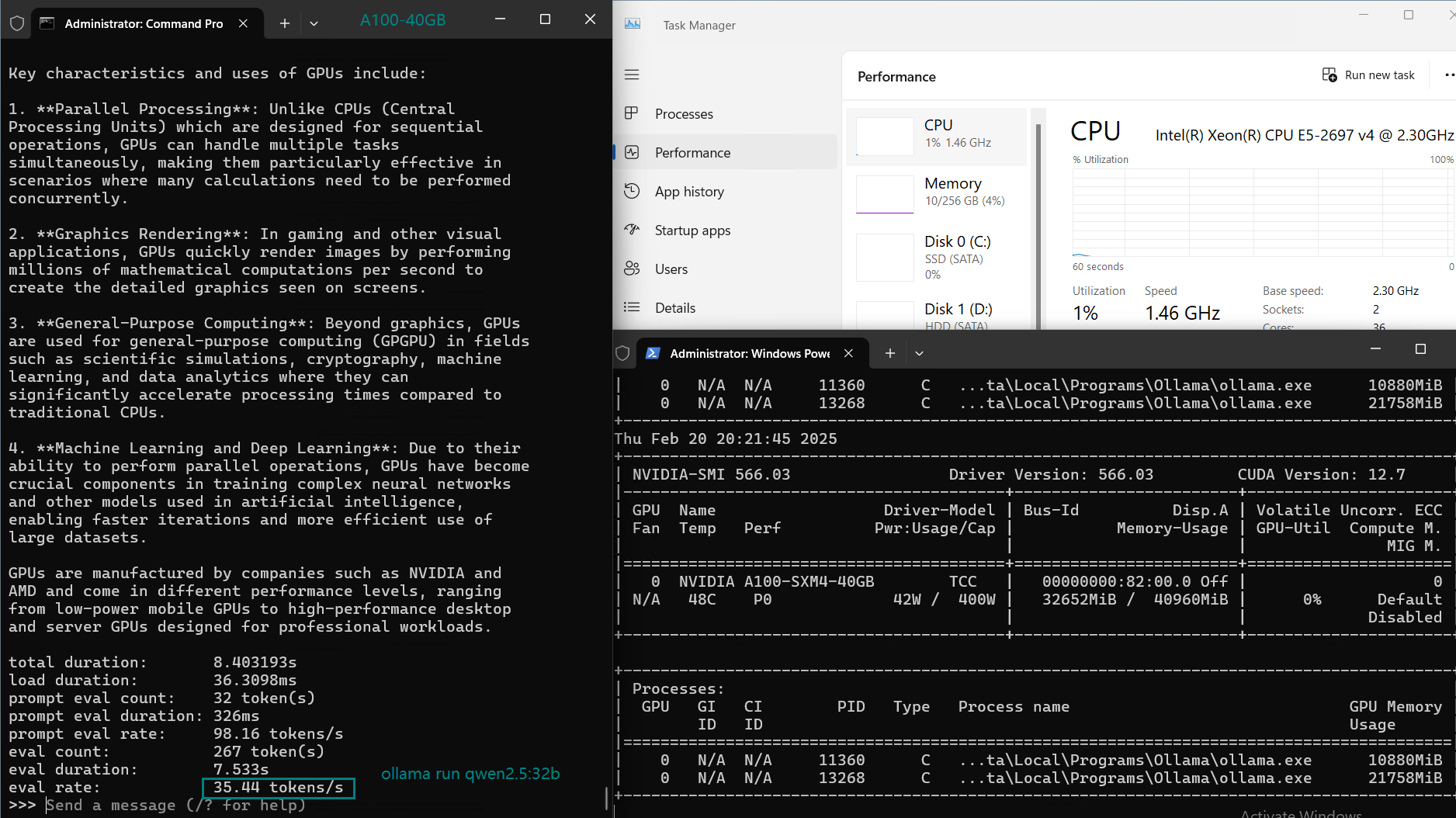Viewport: 1456px width, 818px height.
Task: Click Base speed 2.30 GHz value
Action: [1395, 291]
